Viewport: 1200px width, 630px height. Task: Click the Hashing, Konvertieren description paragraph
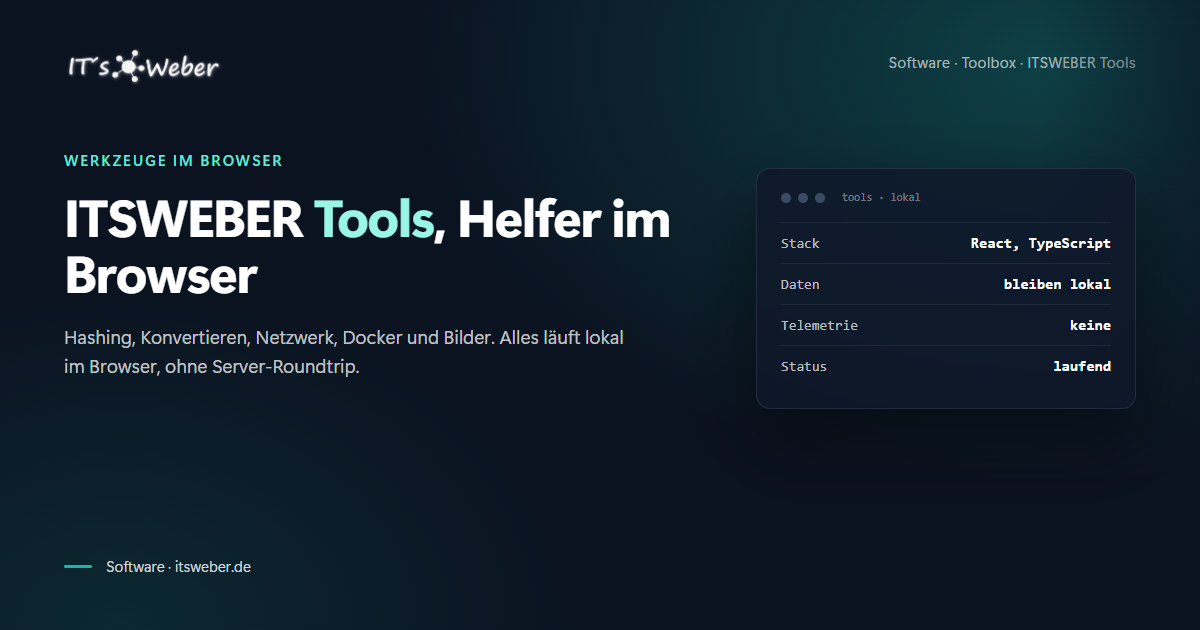[344, 352]
